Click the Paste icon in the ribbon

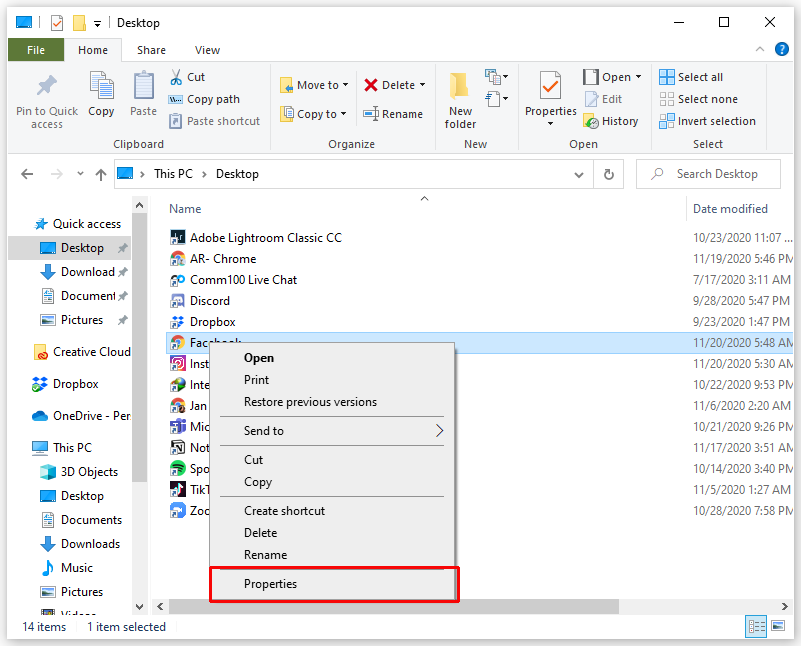143,97
